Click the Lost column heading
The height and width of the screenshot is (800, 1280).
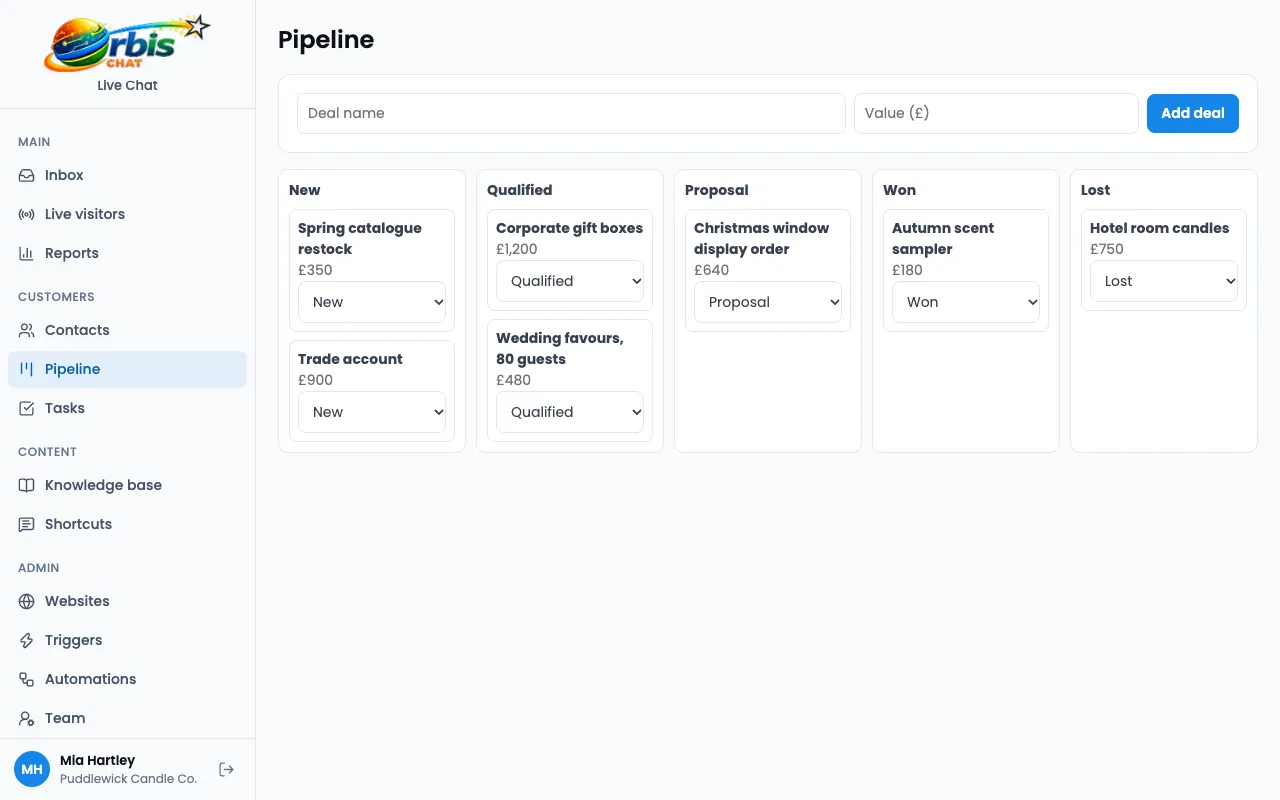[1095, 190]
